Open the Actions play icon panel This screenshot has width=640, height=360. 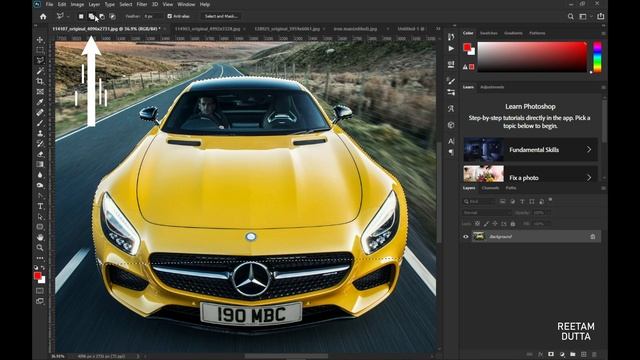pos(451,48)
